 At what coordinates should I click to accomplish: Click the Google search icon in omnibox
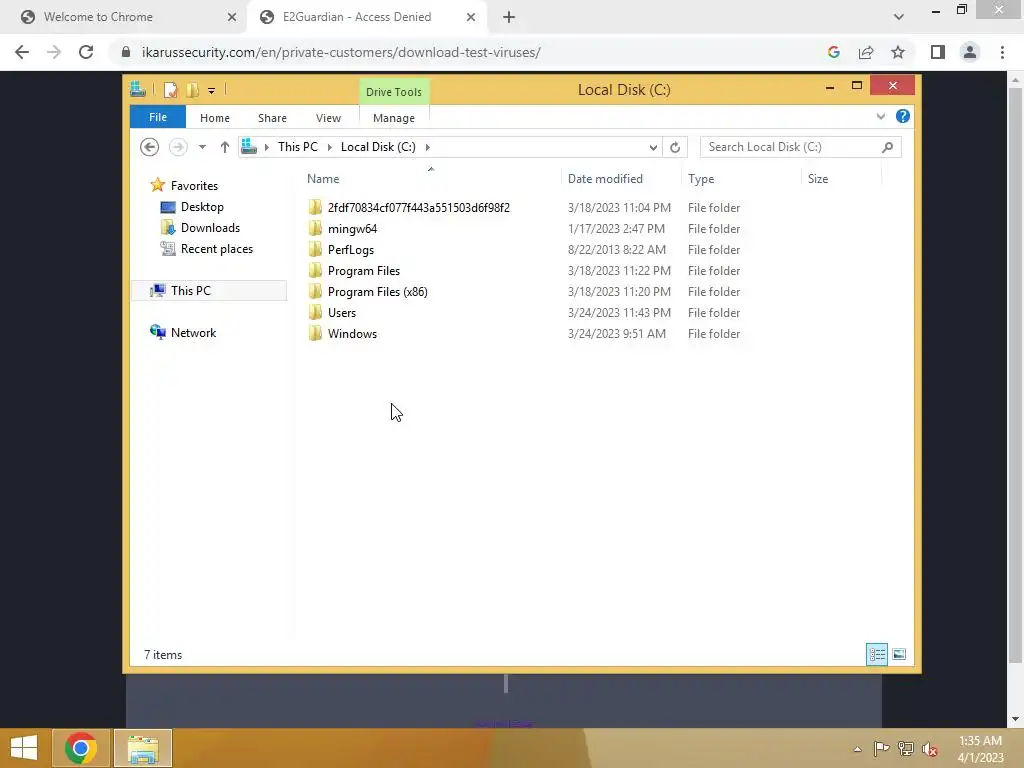click(833, 52)
